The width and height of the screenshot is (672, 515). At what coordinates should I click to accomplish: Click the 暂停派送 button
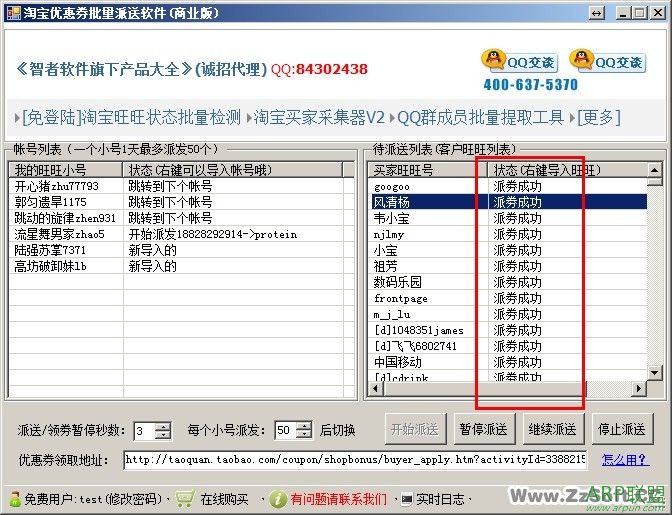484,429
